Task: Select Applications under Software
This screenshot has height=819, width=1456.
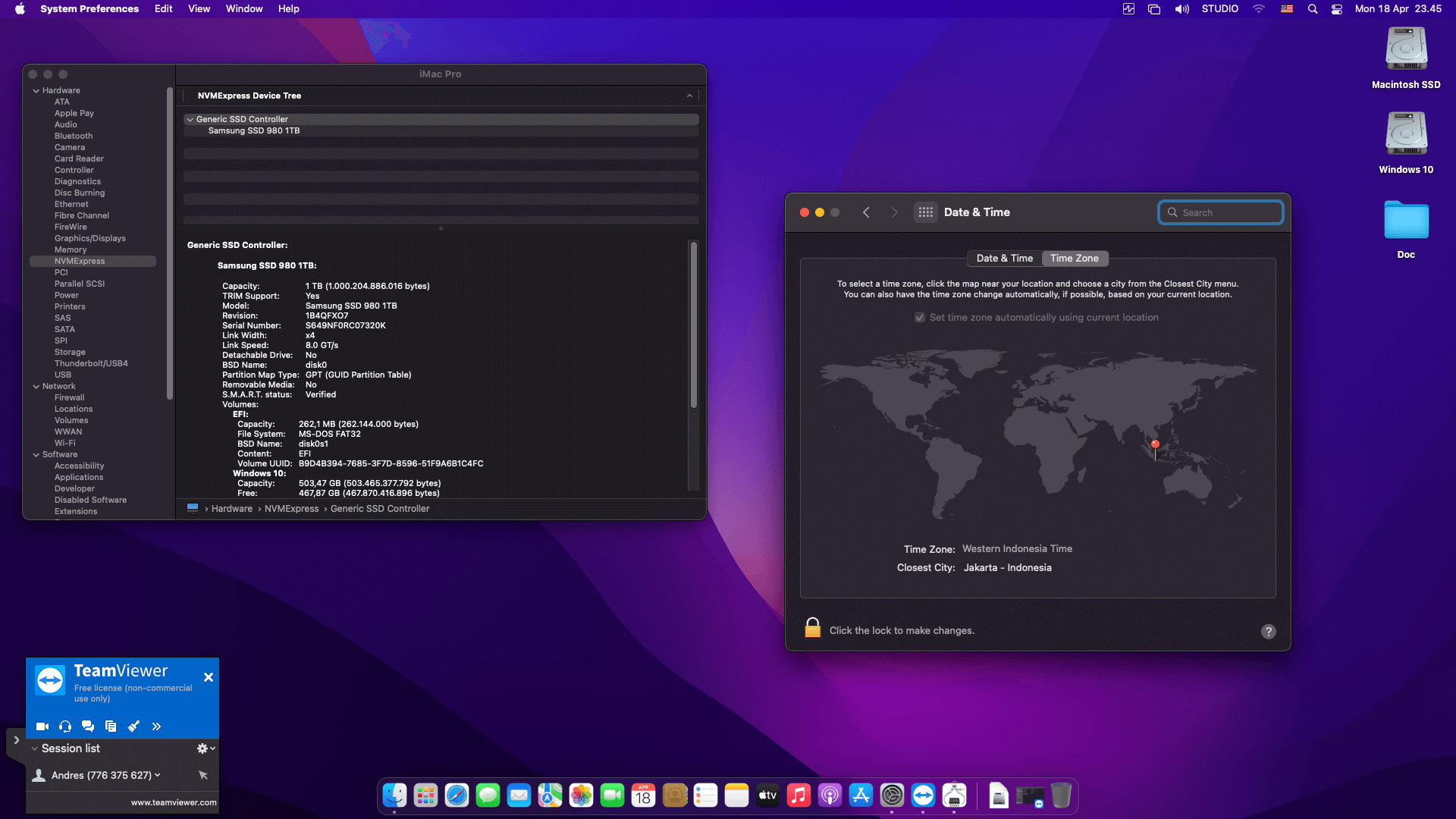Action: coord(79,477)
